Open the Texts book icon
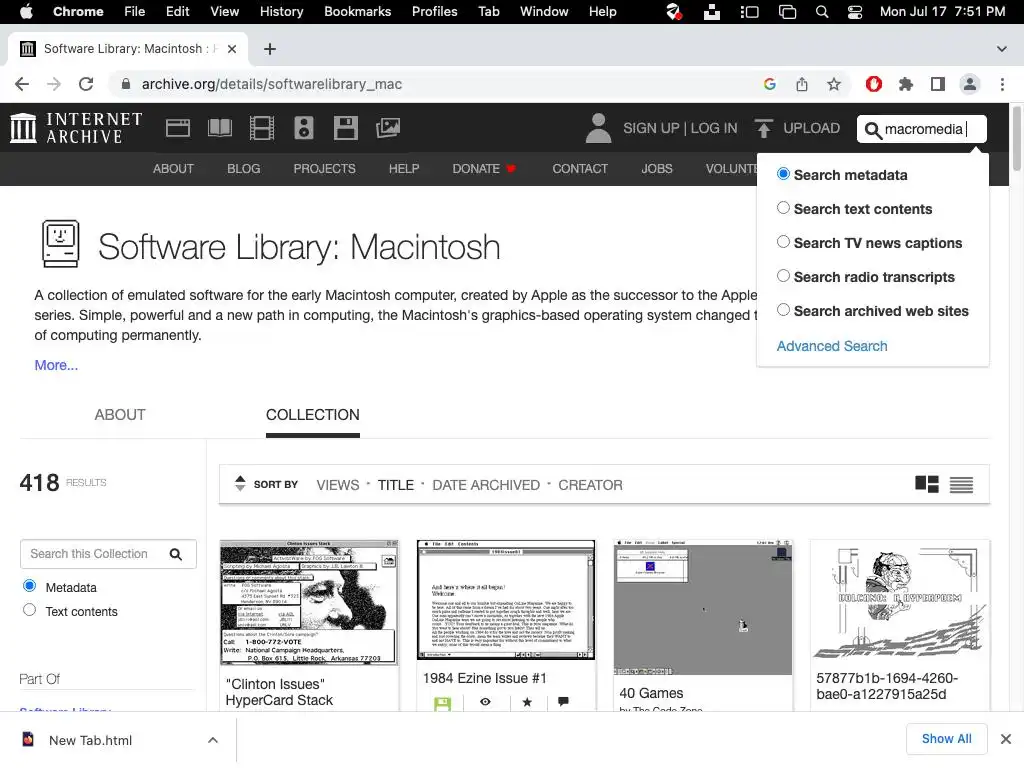1024x768 pixels. (219, 128)
